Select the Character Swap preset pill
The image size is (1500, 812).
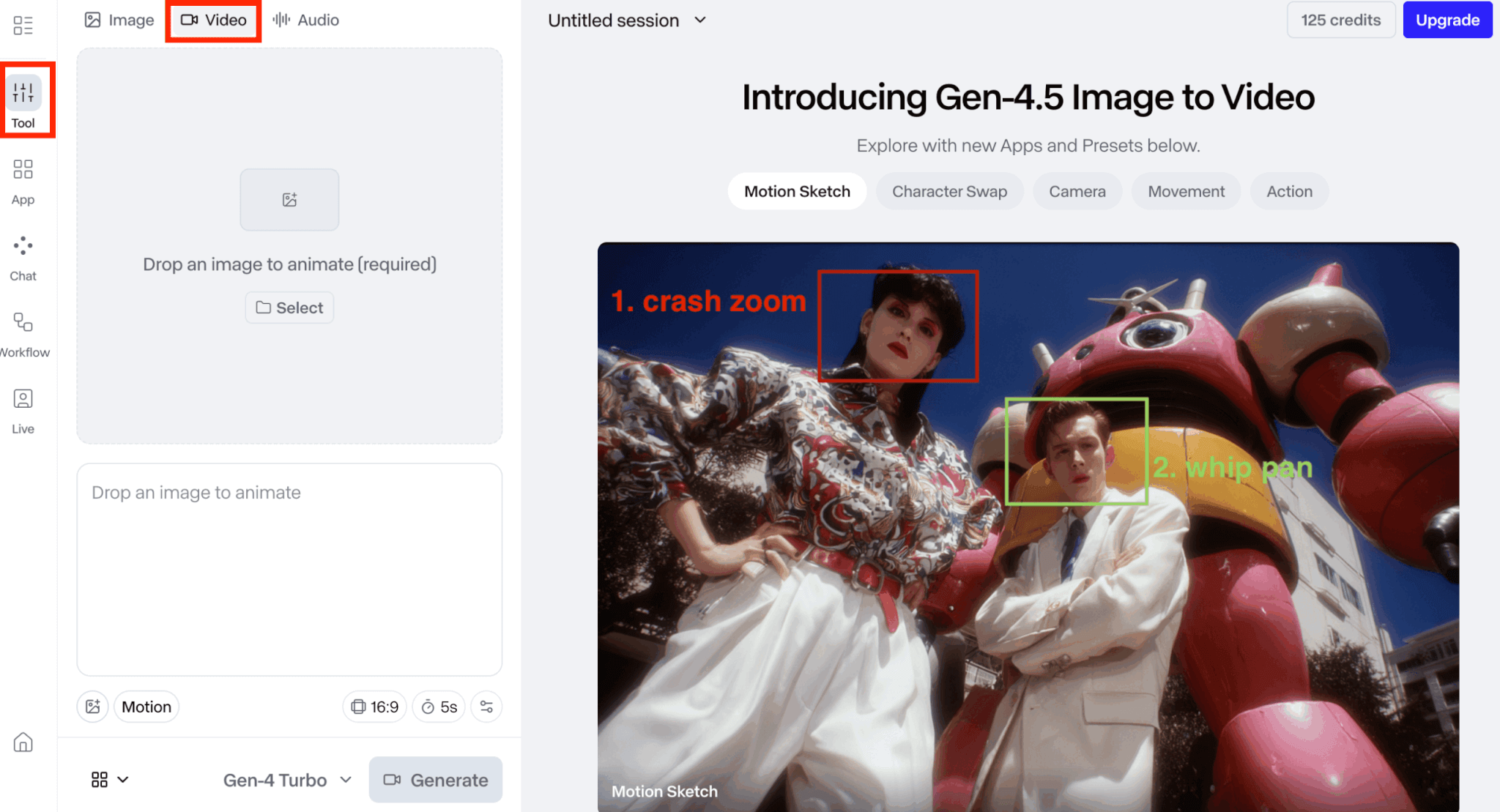(x=949, y=191)
